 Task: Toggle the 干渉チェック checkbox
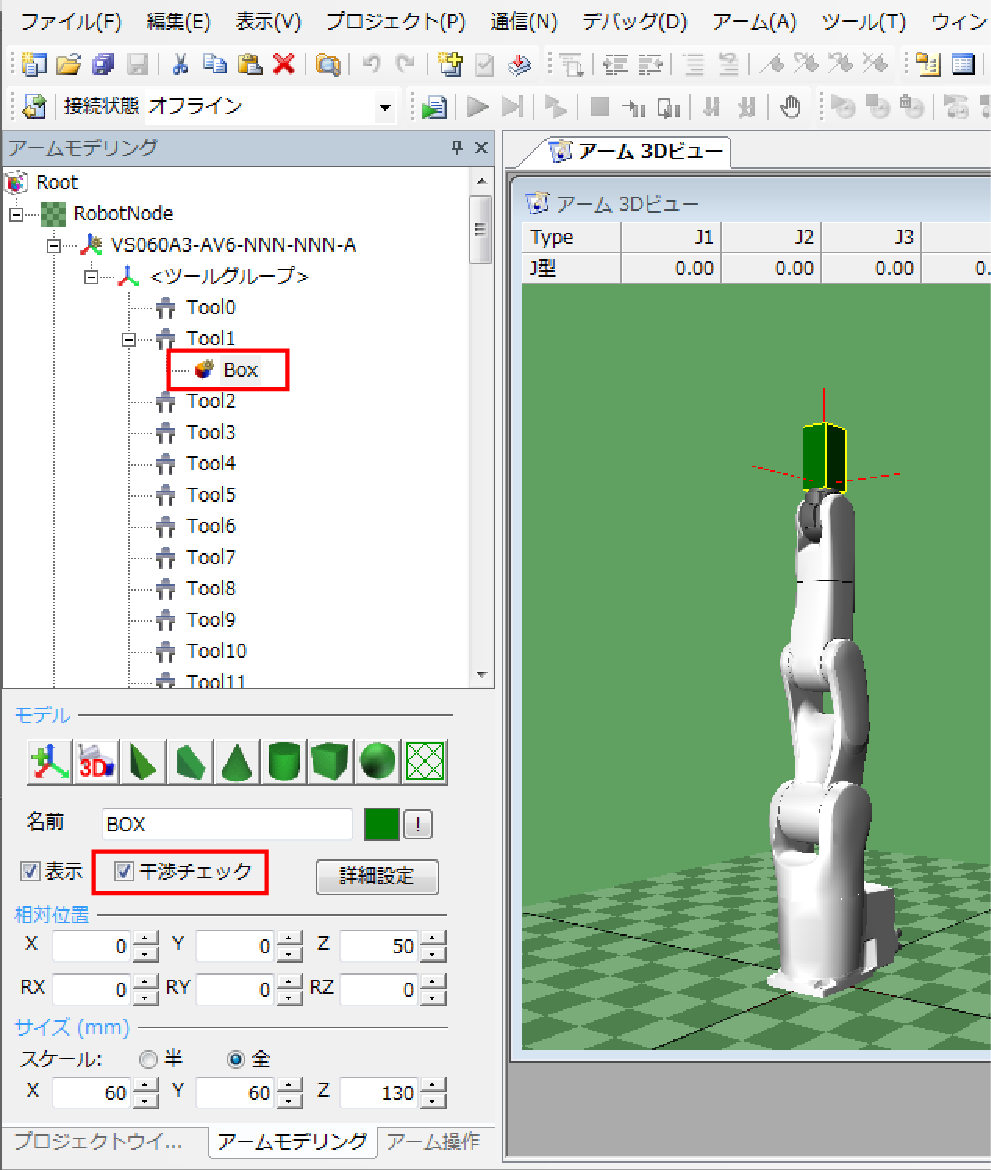click(x=125, y=871)
